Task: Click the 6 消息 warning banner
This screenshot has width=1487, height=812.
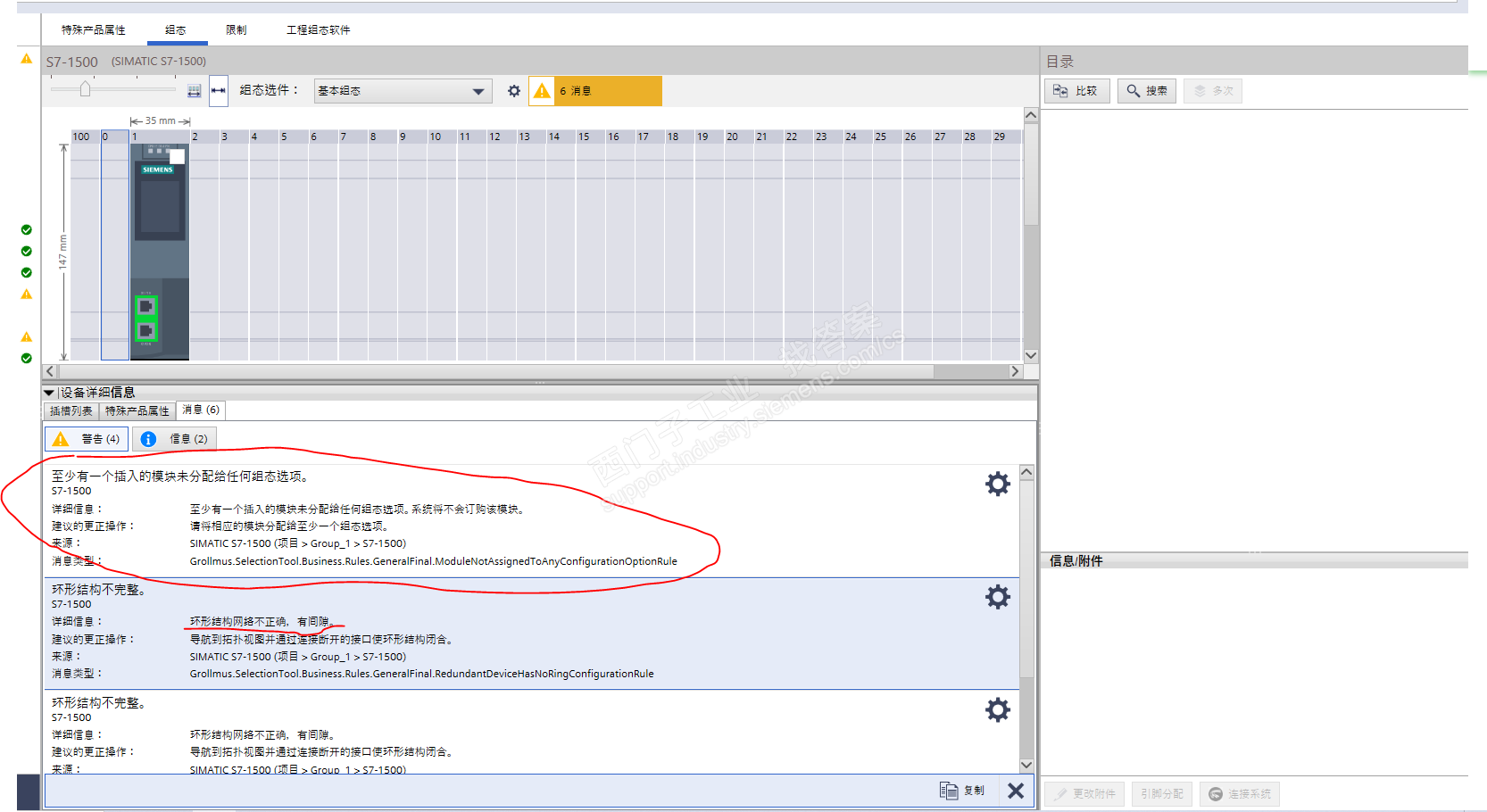Action: pos(595,91)
